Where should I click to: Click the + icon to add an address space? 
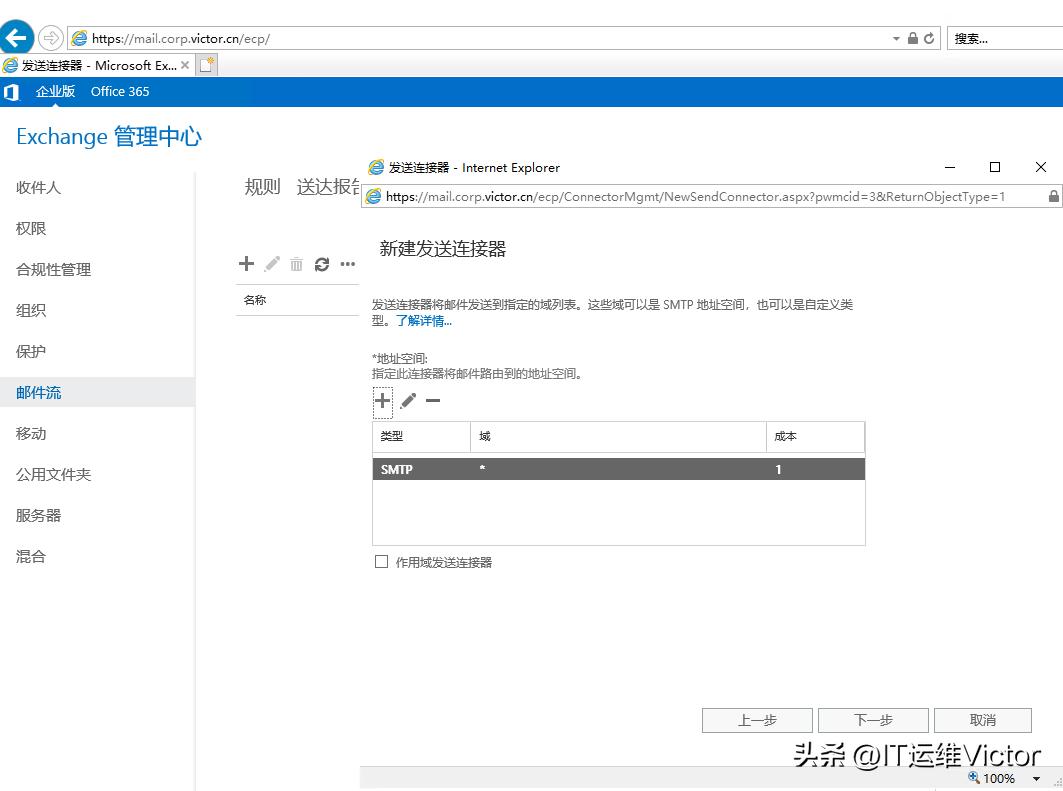coord(382,401)
